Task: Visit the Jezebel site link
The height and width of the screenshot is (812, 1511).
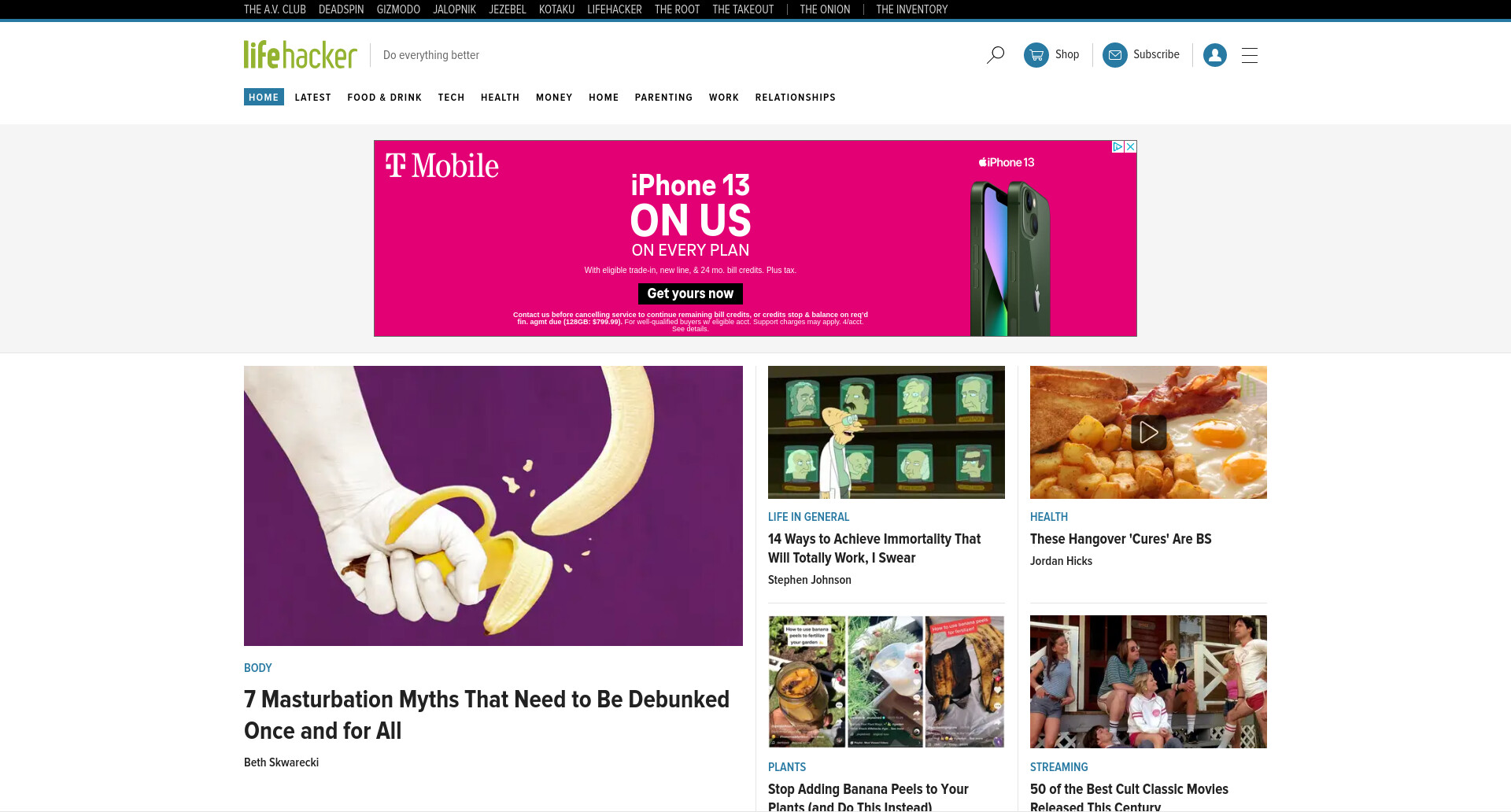Action: pyautogui.click(x=508, y=9)
